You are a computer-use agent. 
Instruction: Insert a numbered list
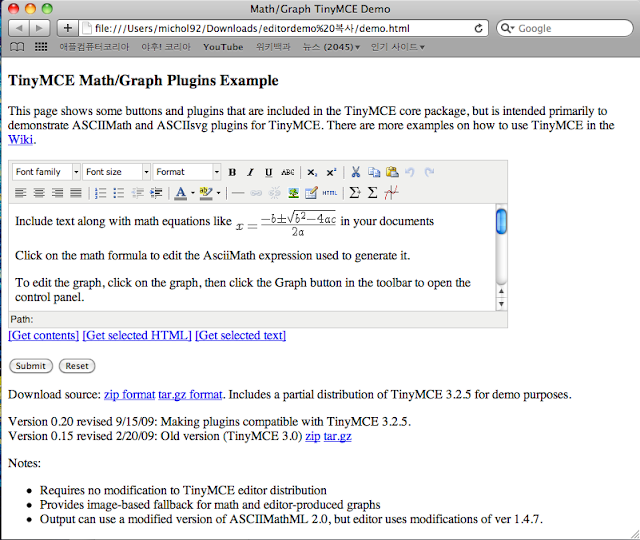[100, 193]
